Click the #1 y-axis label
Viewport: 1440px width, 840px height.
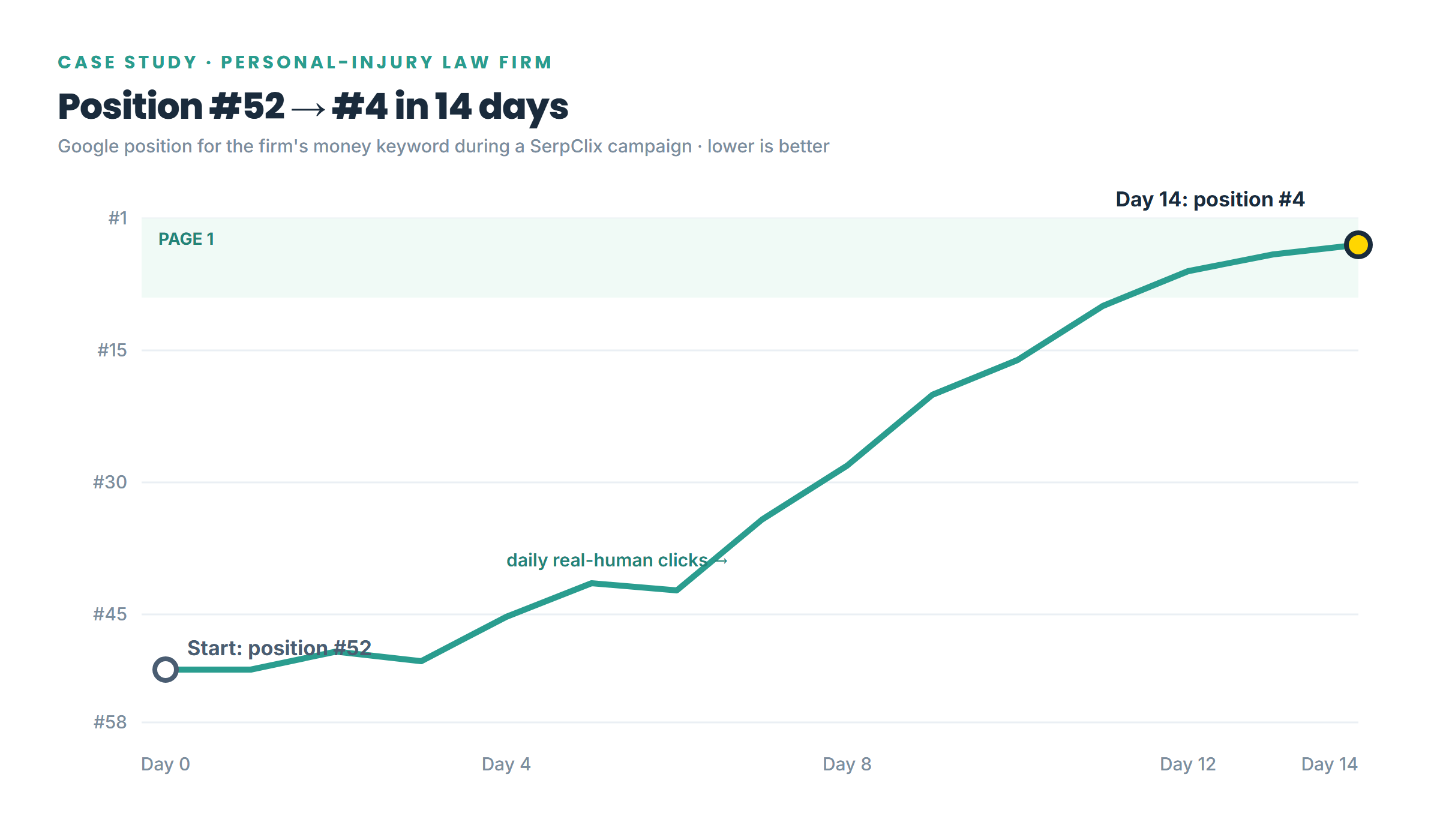118,218
